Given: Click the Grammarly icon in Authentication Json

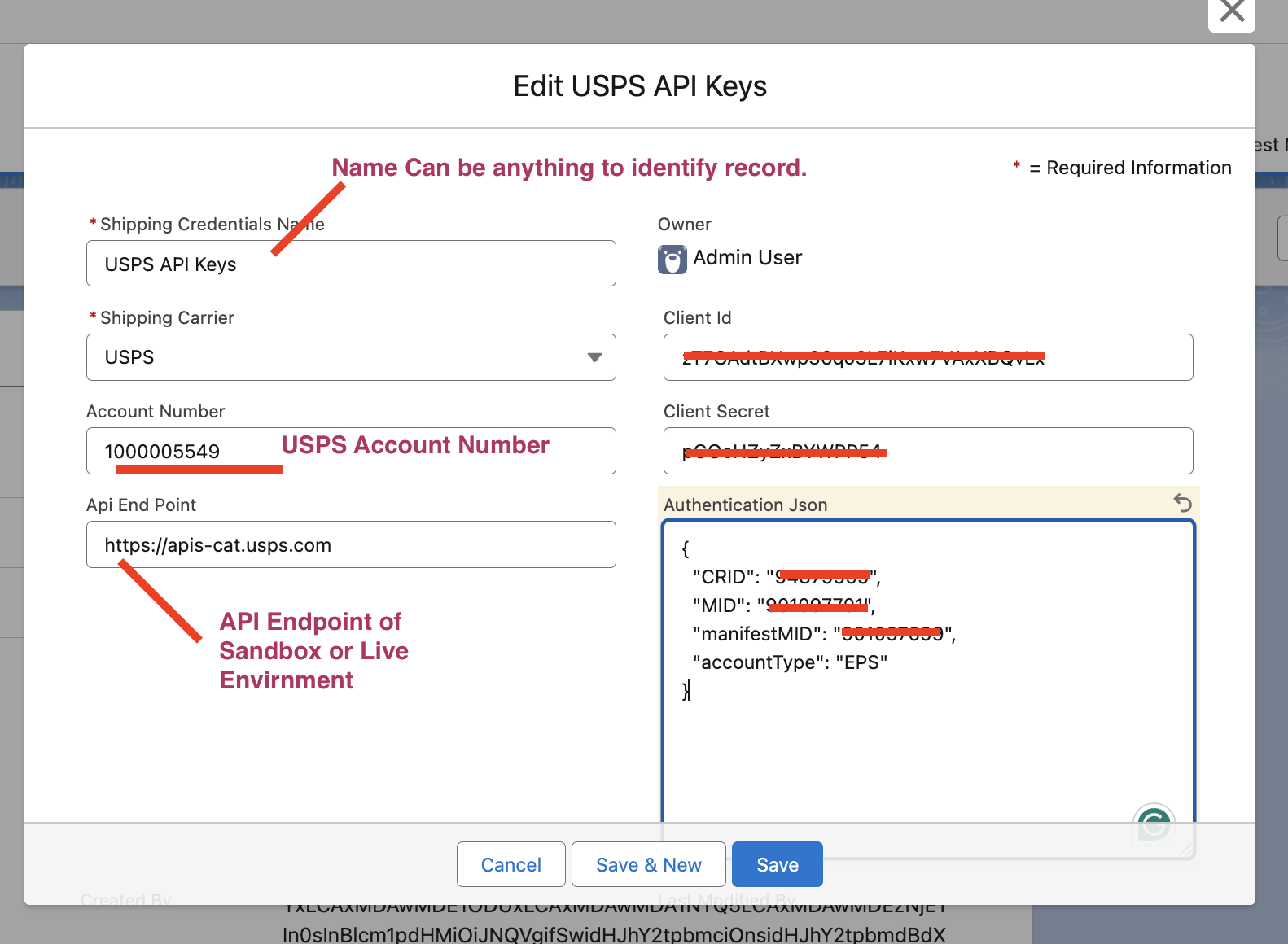Looking at the screenshot, I should pos(1154,824).
